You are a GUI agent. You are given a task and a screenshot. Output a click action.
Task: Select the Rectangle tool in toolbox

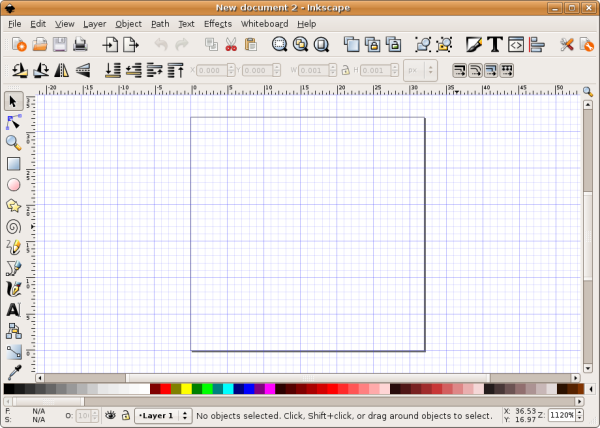click(x=13, y=163)
